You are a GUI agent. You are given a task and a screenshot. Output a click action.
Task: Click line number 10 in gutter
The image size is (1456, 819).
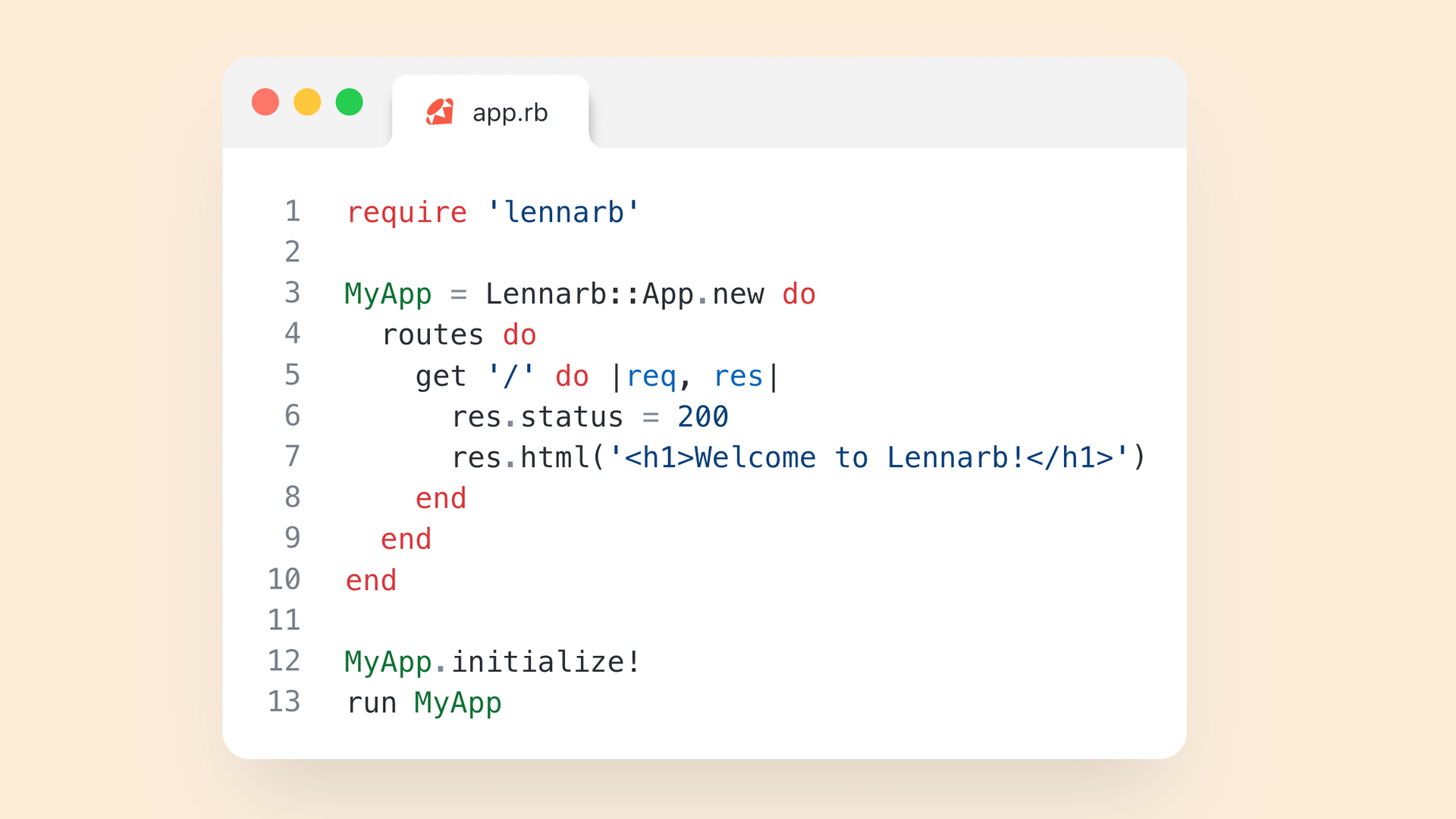tap(284, 579)
